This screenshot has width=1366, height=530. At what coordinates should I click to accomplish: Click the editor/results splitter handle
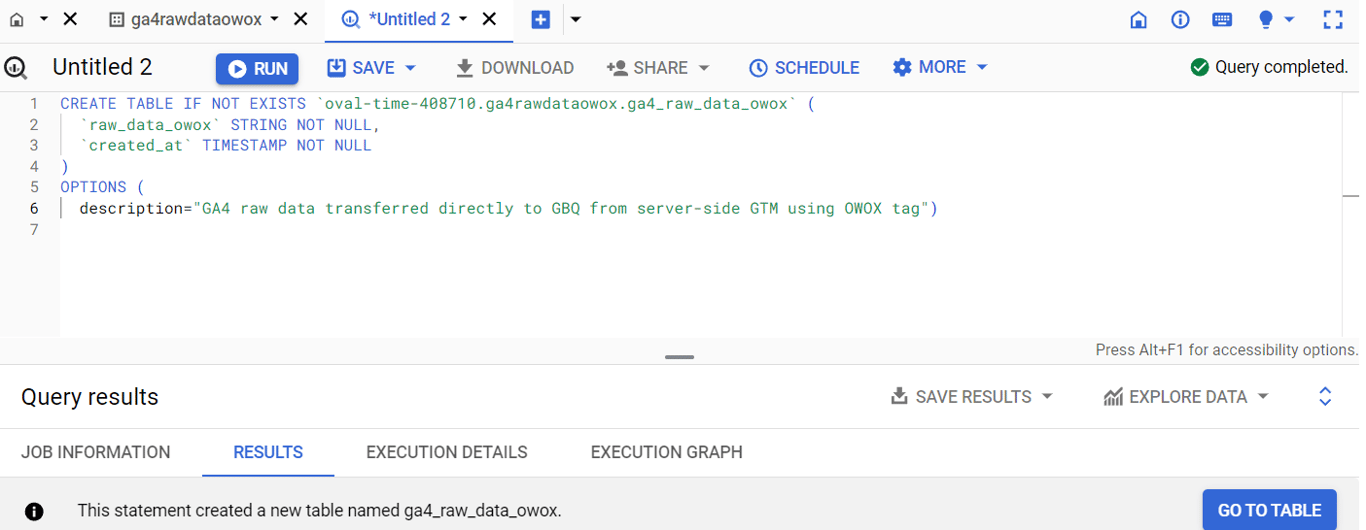679,357
